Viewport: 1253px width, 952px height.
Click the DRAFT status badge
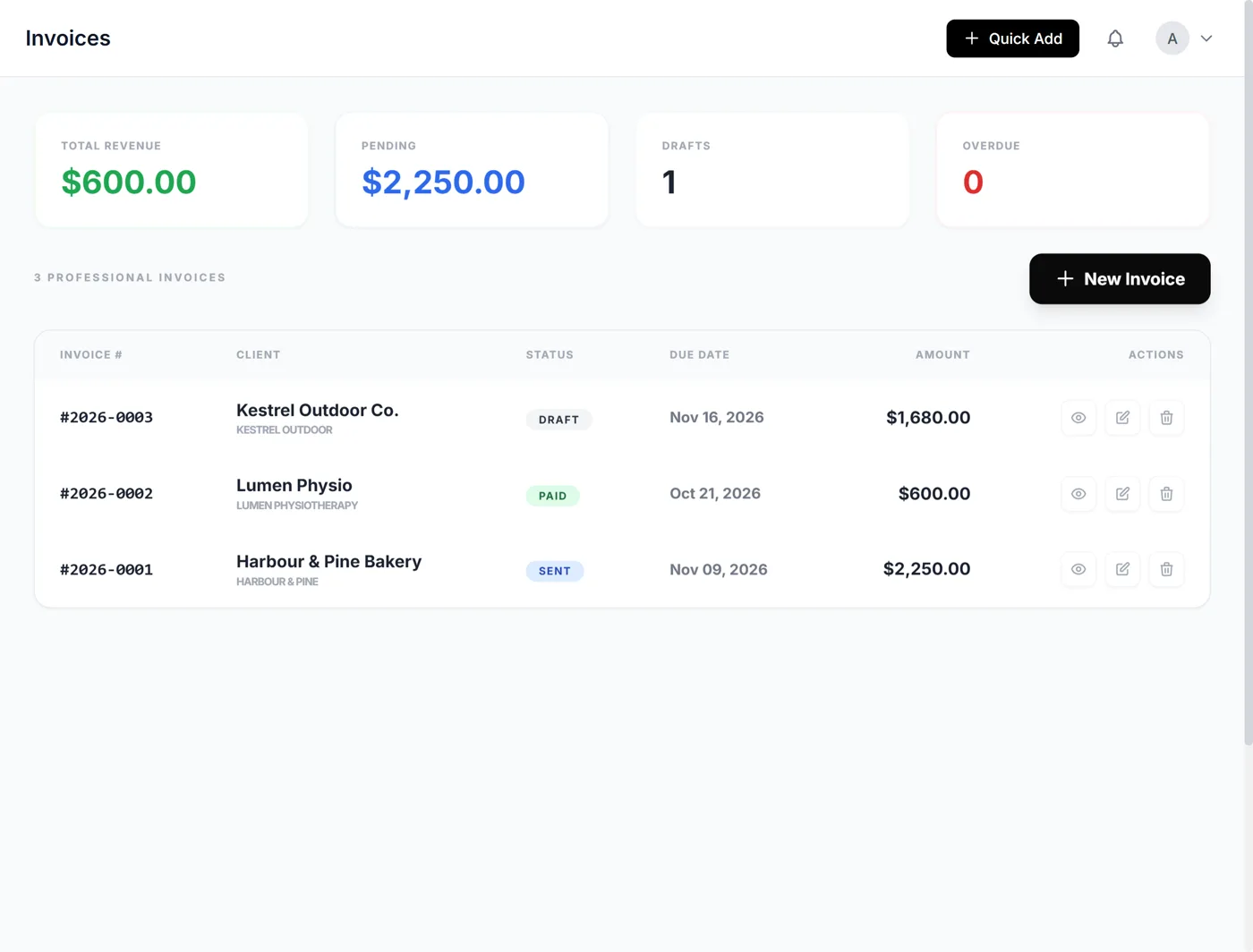coord(558,420)
